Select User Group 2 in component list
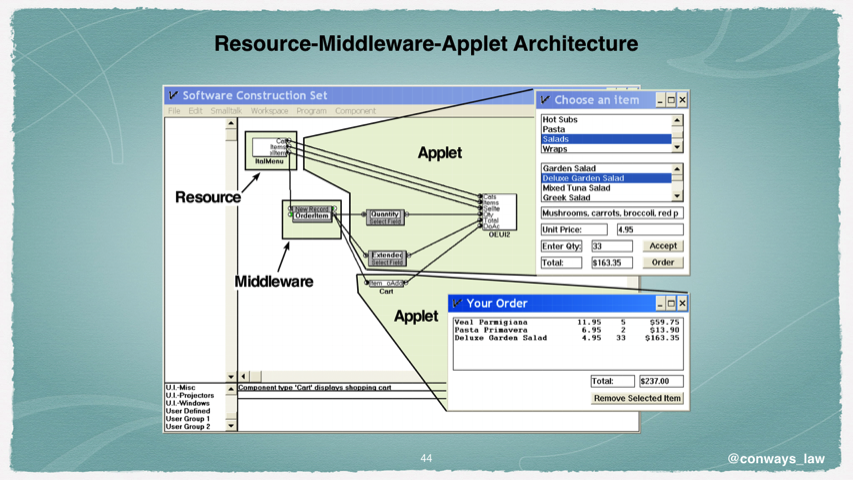Viewport: 853px width, 480px height. 188,427
